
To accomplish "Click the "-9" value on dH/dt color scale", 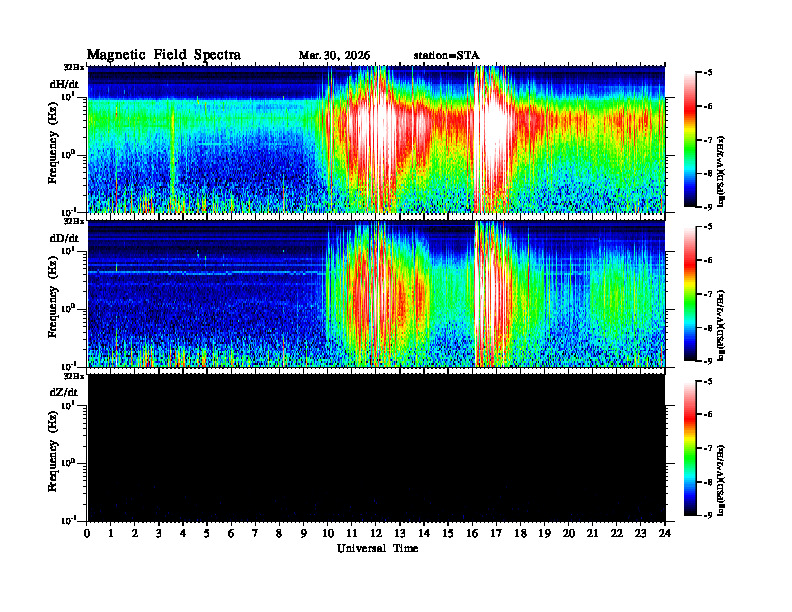I will [x=708, y=207].
